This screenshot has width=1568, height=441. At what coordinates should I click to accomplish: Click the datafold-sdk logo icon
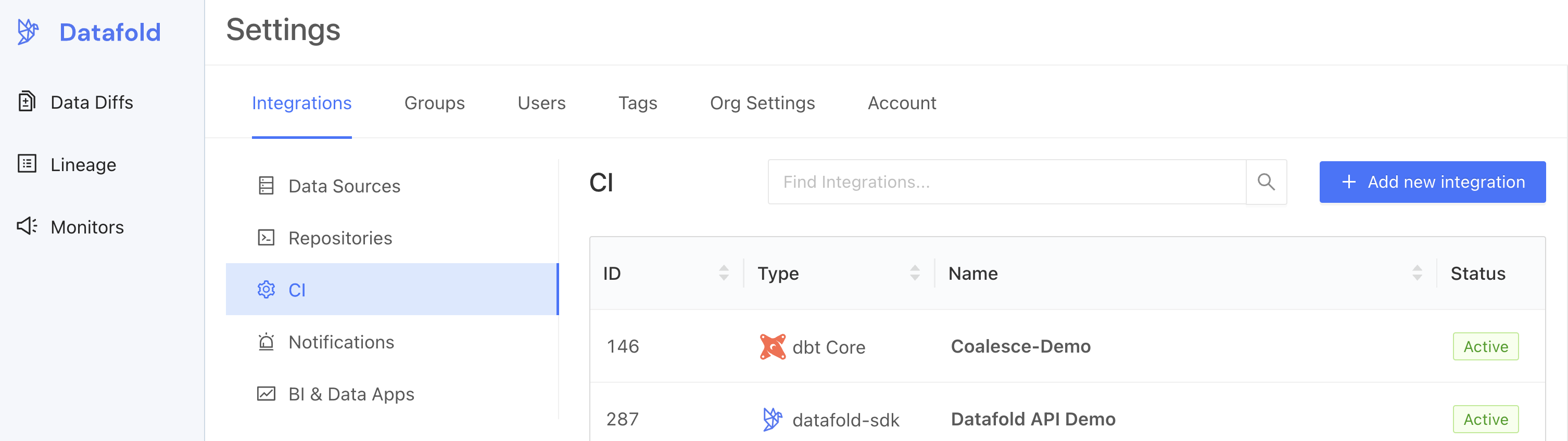[773, 419]
